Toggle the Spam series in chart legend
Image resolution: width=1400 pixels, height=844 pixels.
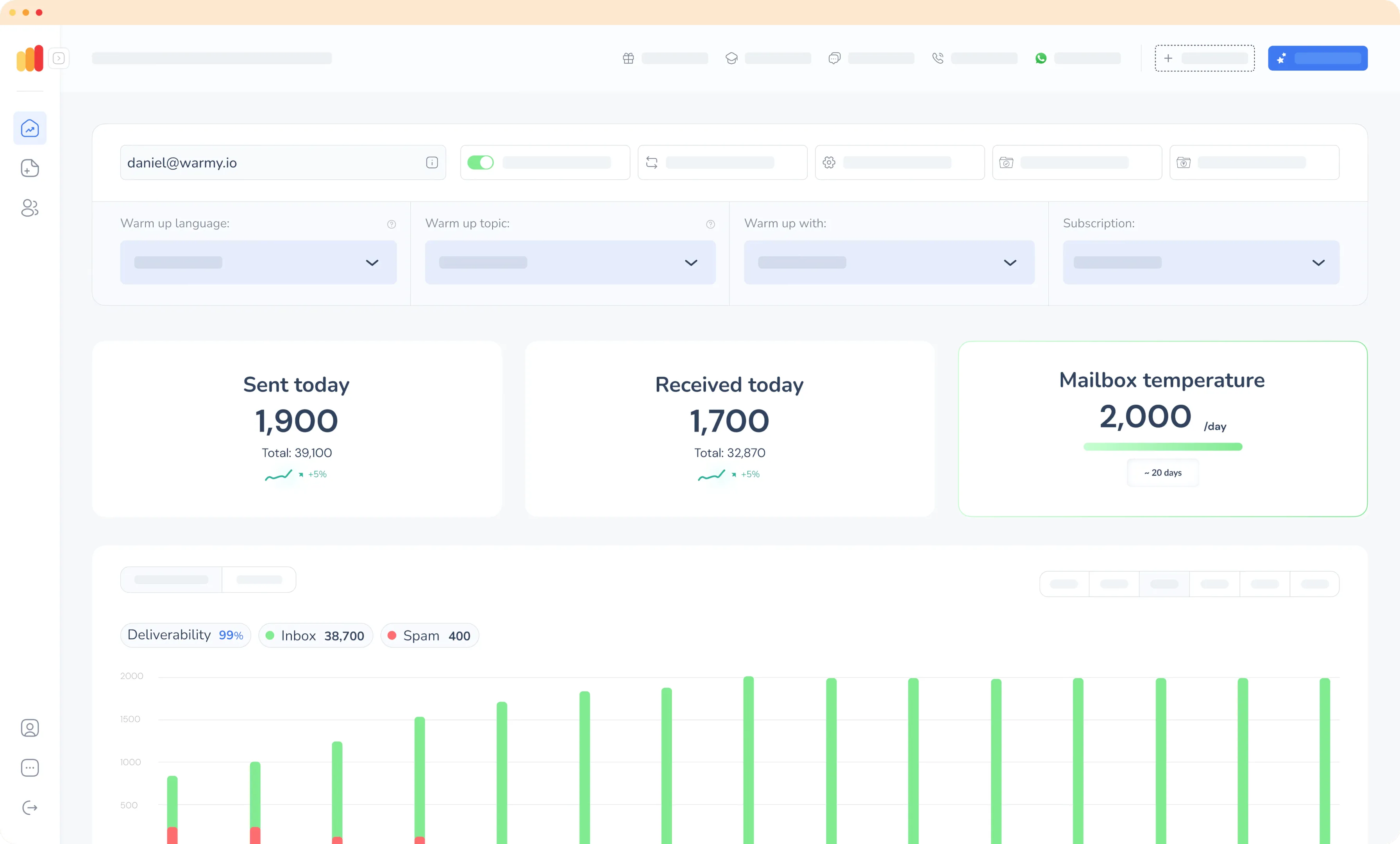(429, 635)
